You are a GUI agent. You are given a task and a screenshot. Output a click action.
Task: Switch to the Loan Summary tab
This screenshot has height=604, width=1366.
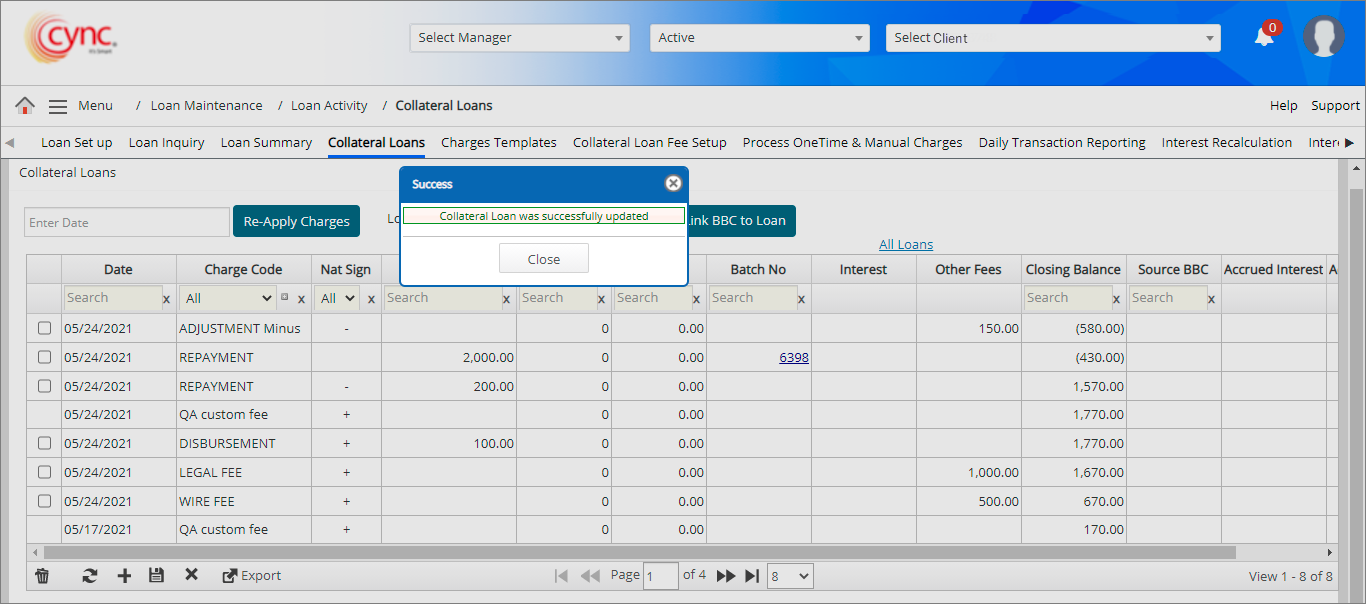tap(266, 143)
